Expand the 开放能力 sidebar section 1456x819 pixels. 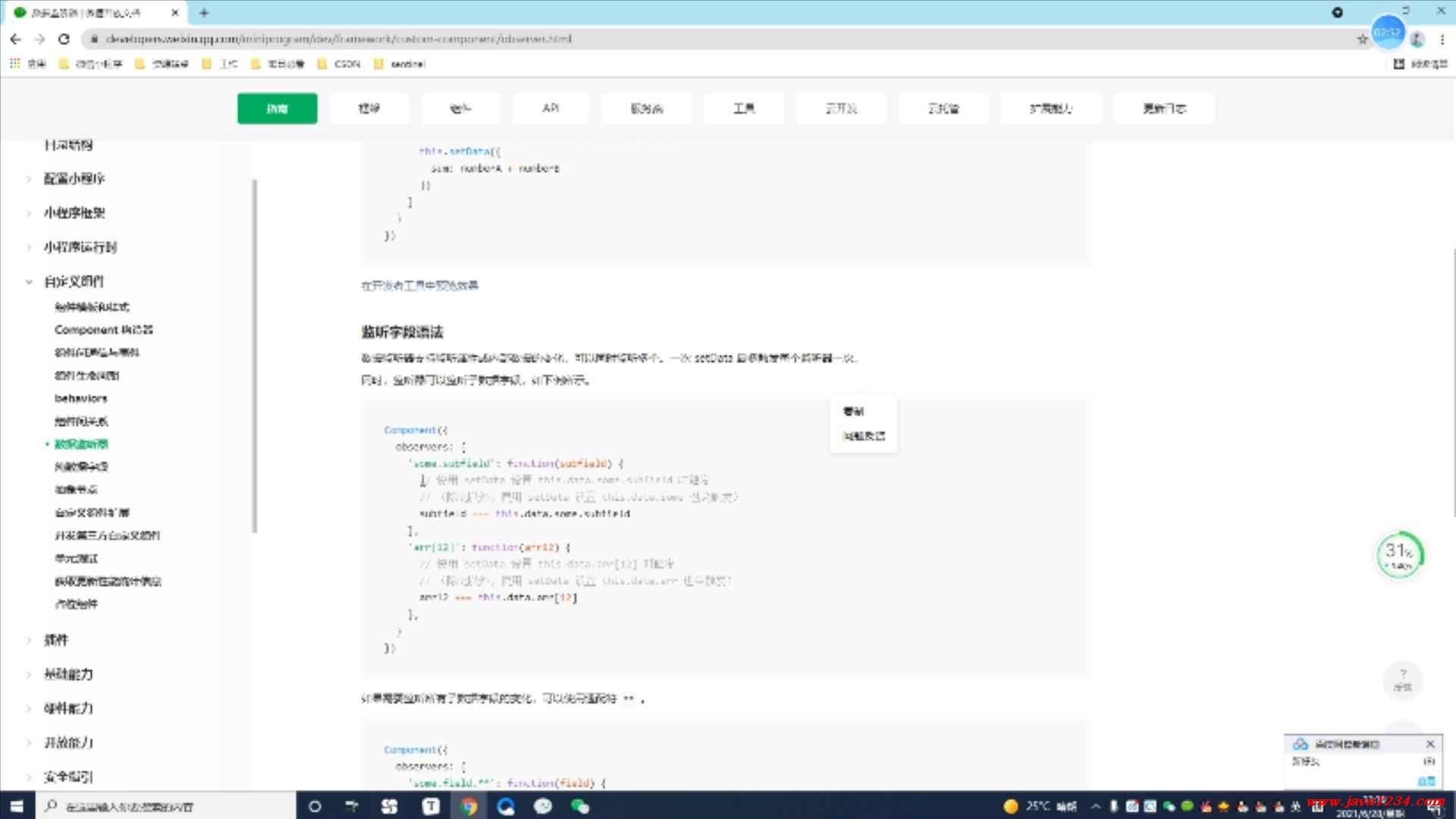(x=68, y=742)
